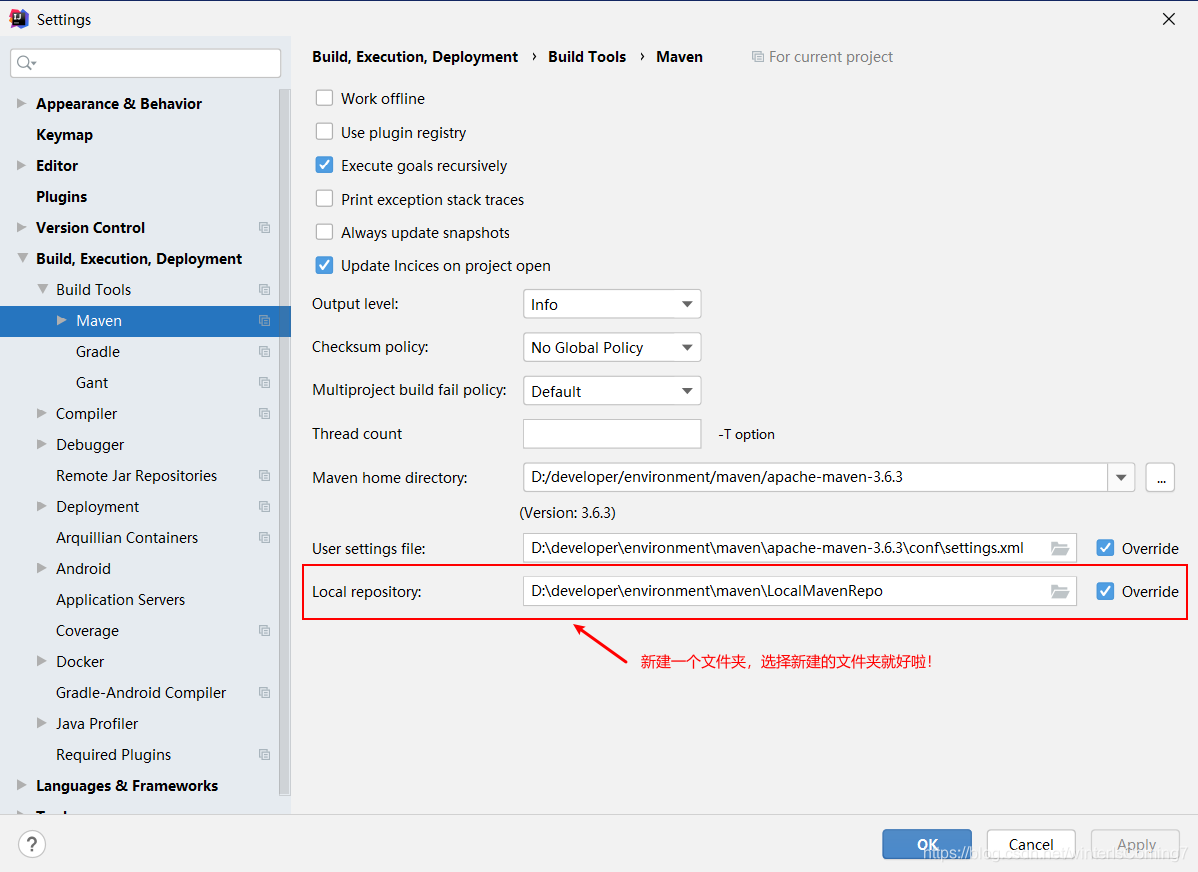Open the Checksum policy dropdown
Screen dimensions: 1198x872
612,348
